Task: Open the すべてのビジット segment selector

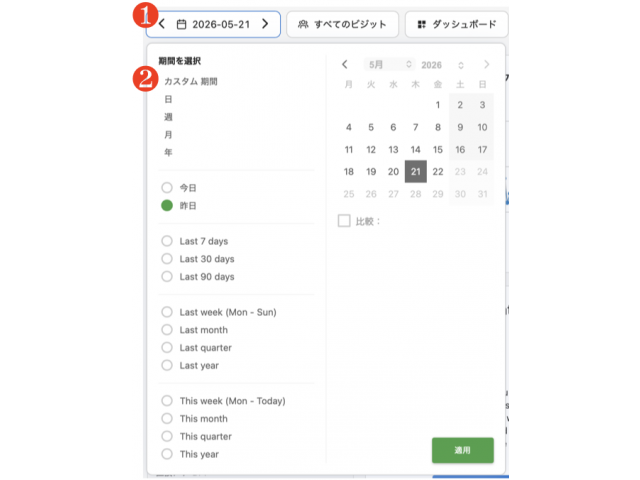Action: (x=342, y=24)
